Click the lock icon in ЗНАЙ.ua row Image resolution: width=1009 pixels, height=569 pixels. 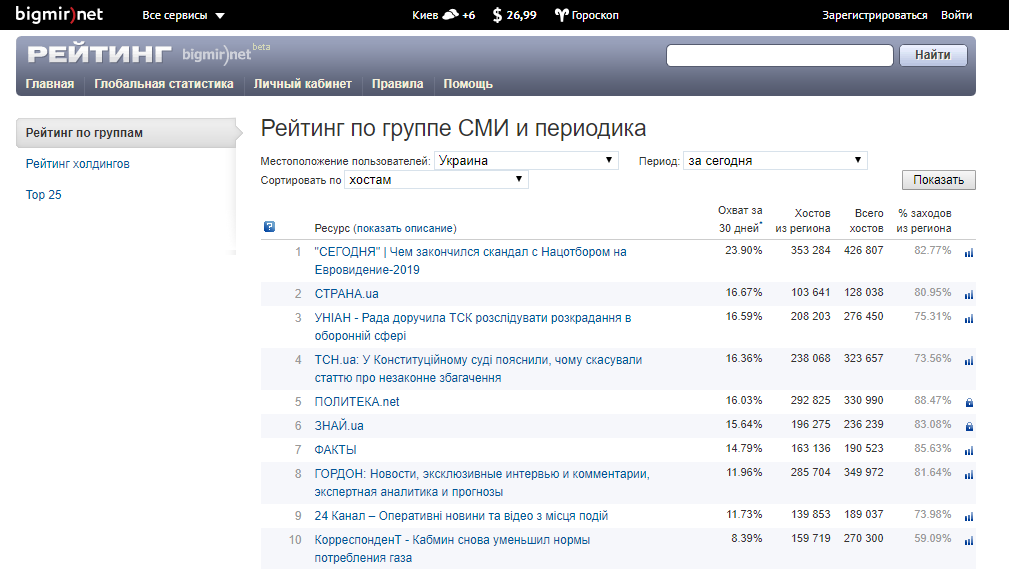click(968, 426)
